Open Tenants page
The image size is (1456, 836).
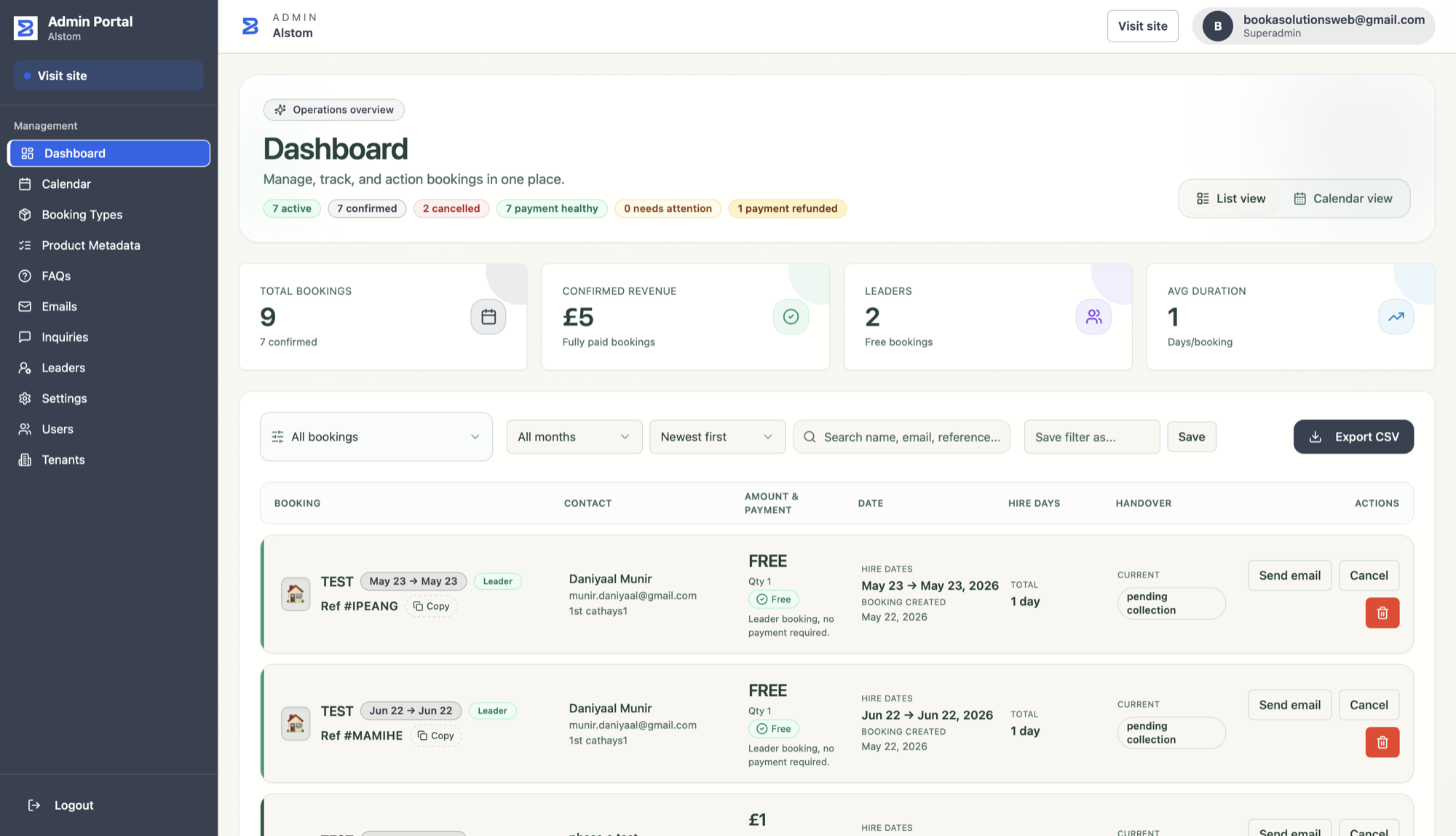click(108, 460)
